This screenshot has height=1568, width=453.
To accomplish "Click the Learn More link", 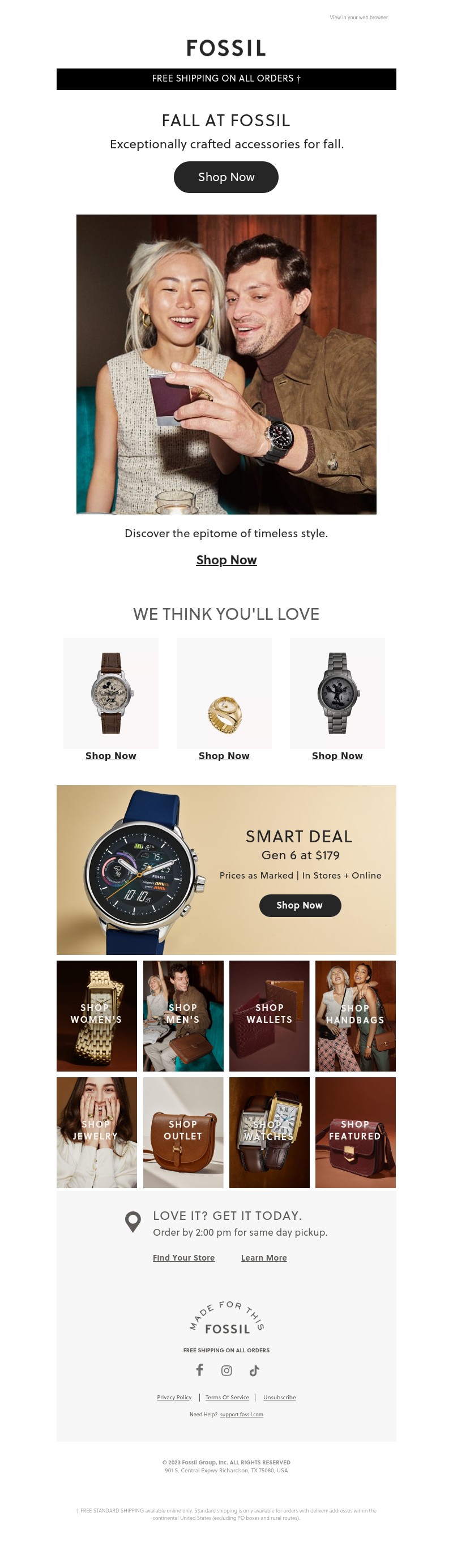I will click(x=264, y=1258).
